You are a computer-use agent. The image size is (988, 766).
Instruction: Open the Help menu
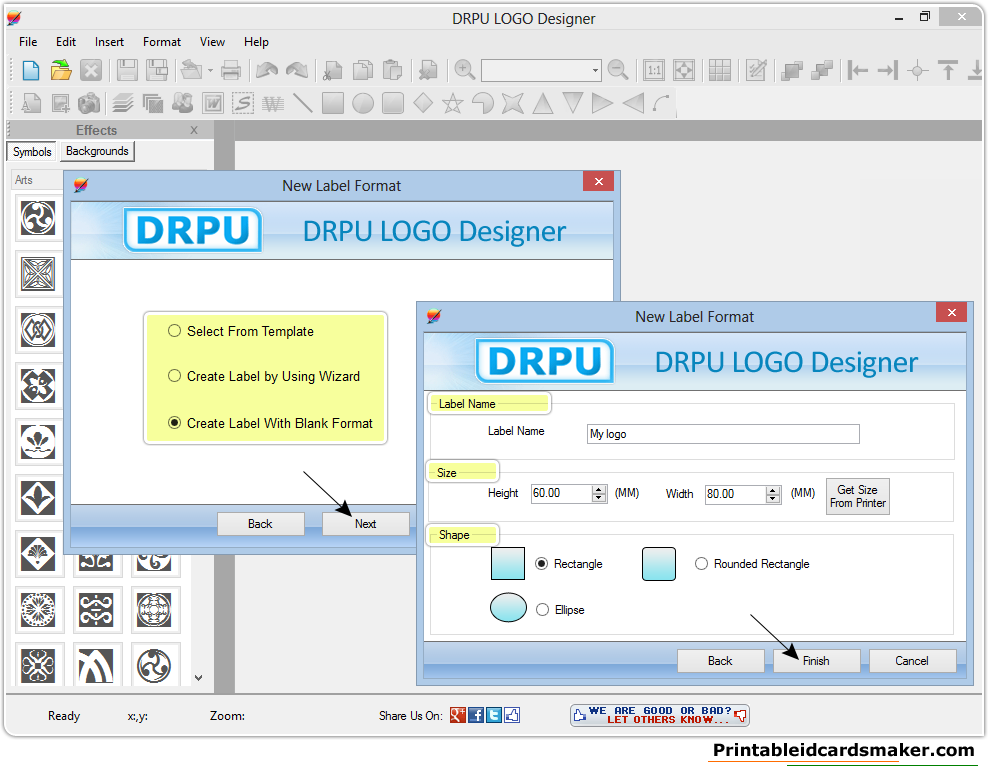pos(256,42)
